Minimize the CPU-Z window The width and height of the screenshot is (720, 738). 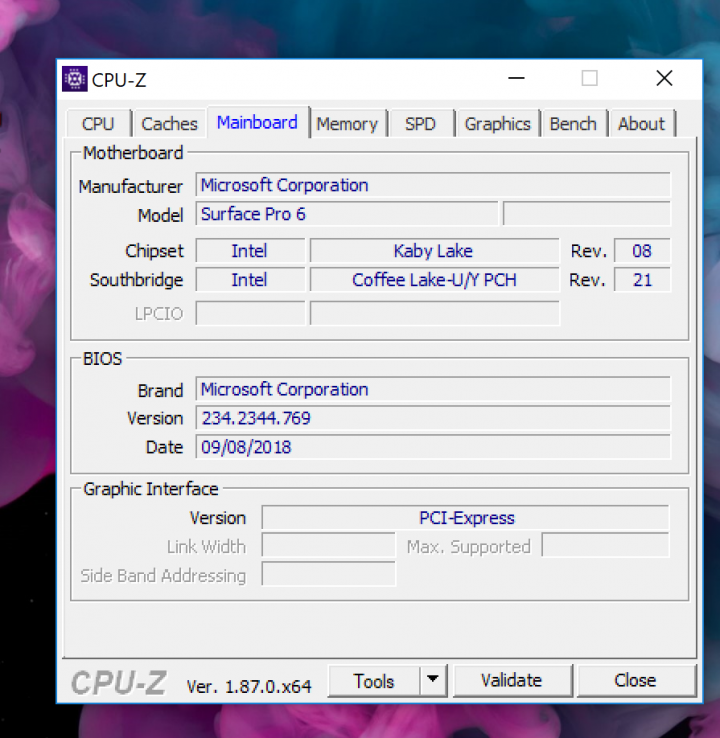click(x=516, y=79)
